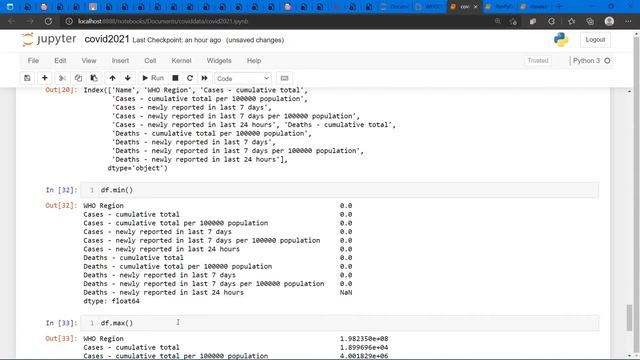This screenshot has width=640, height=360.
Task: Click 'dtype: float64' in df.min output
Action: 111,301
